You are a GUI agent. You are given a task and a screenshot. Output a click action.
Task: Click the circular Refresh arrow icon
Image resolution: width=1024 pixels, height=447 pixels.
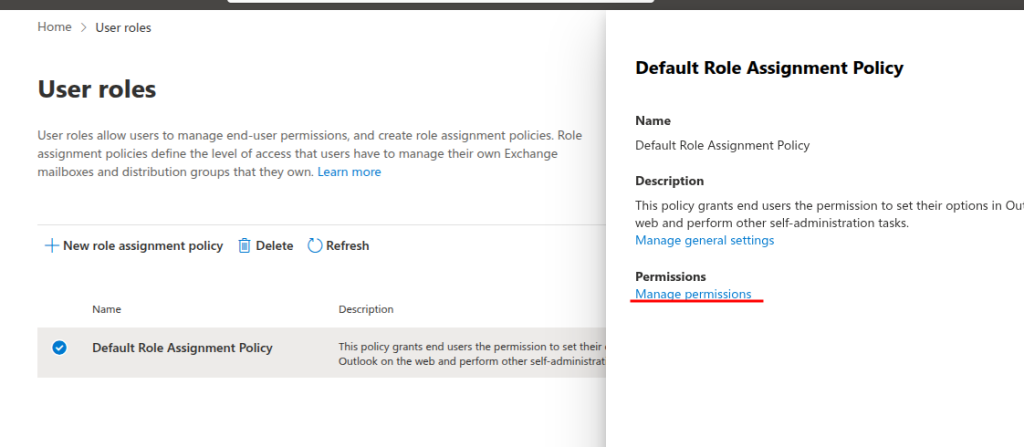[x=315, y=246]
